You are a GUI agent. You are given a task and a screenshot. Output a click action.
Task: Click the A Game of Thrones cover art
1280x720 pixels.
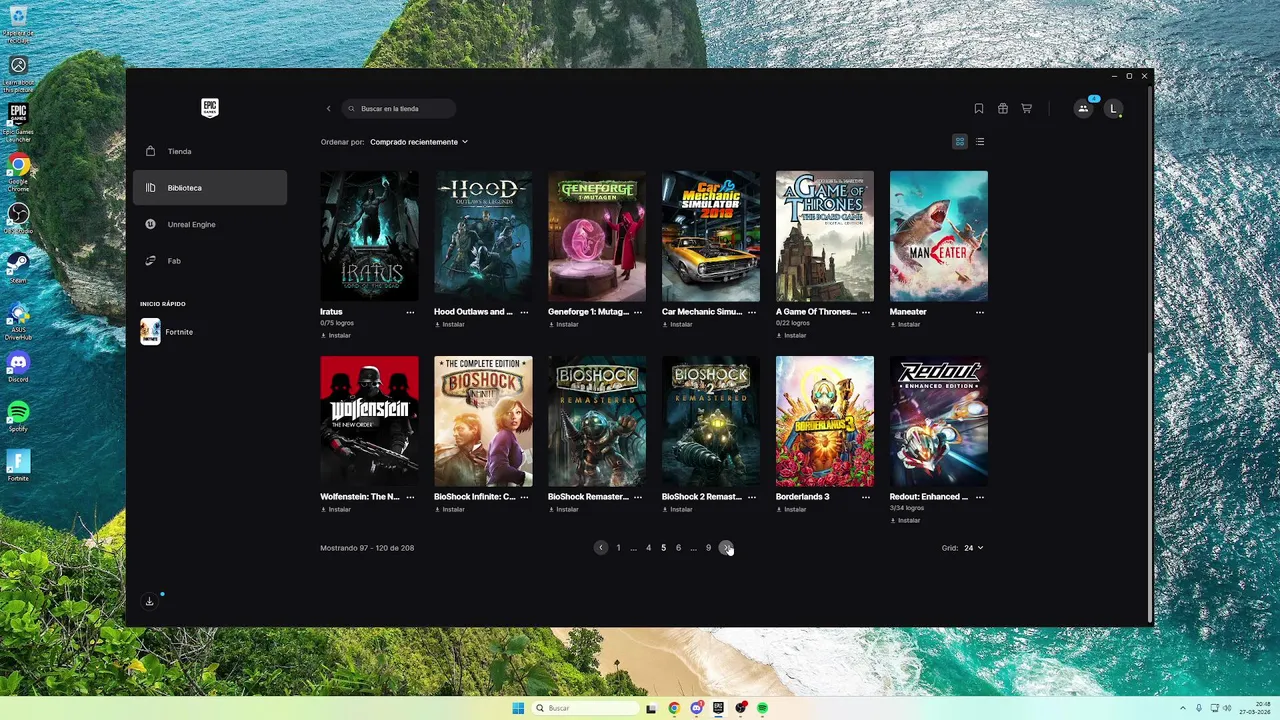point(825,236)
